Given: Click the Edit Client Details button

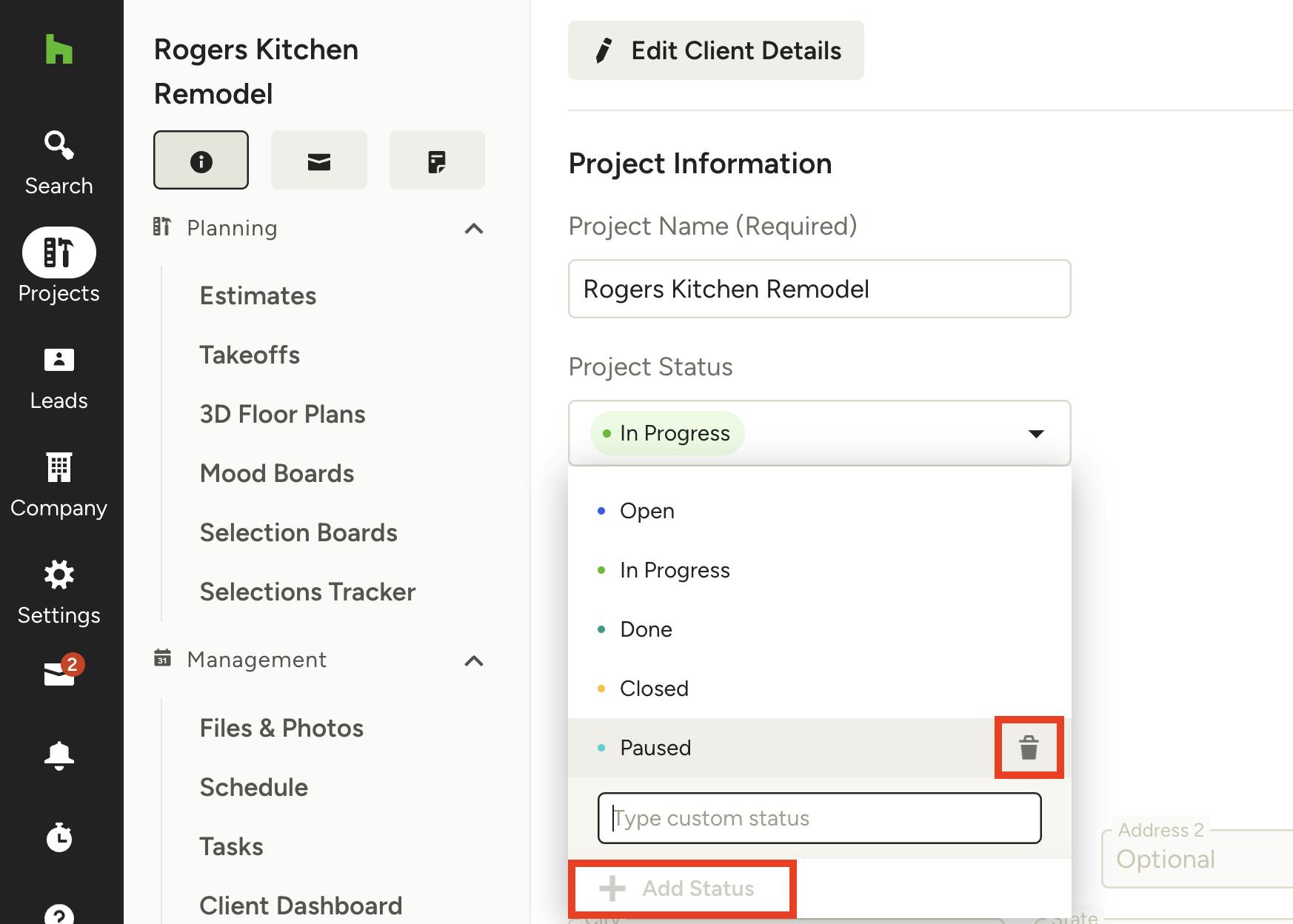Looking at the screenshot, I should pyautogui.click(x=715, y=50).
